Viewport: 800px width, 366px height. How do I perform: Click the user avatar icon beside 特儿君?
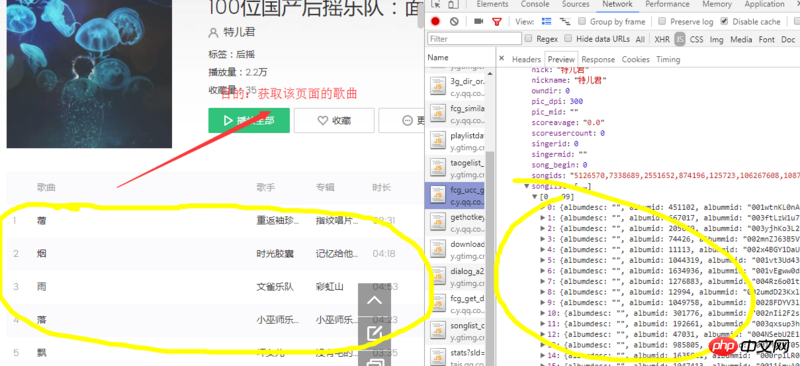point(213,33)
